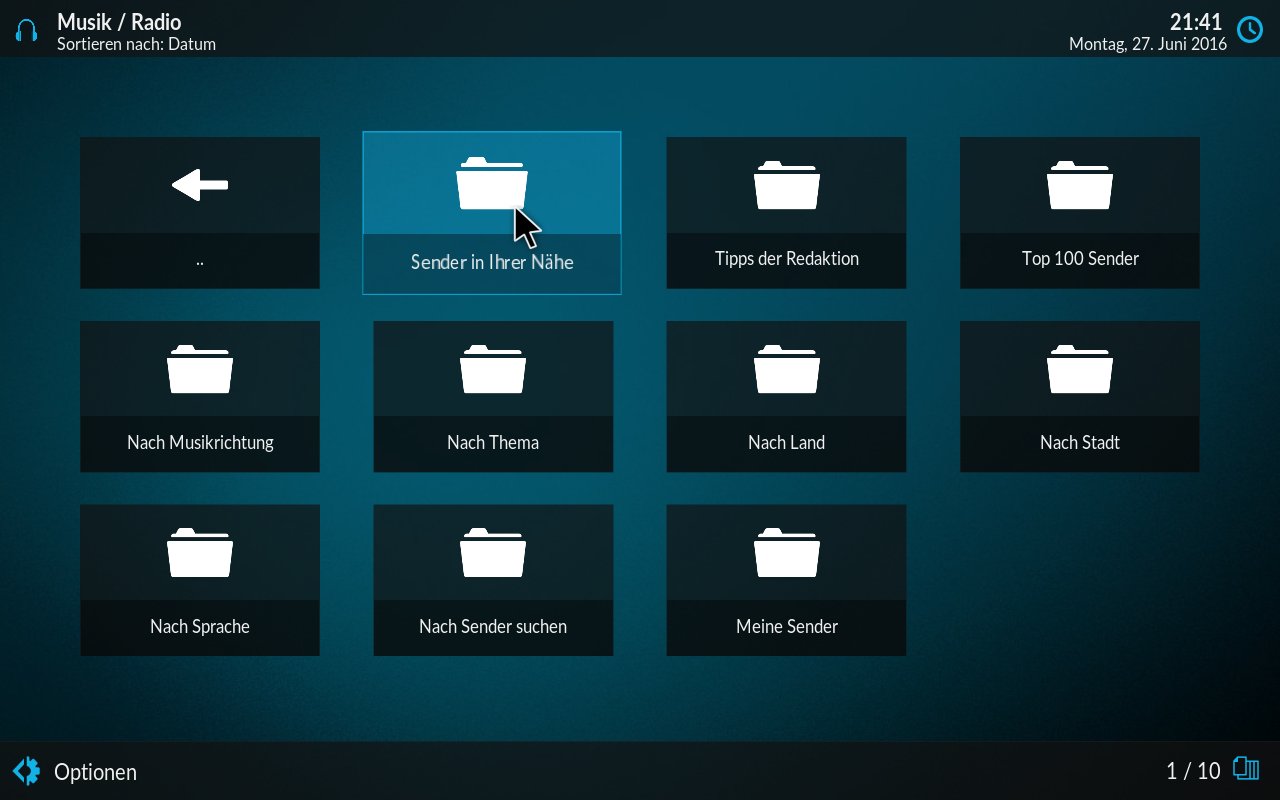Click the 1 / 10 item counter
The image size is (1280, 800).
click(x=1193, y=771)
